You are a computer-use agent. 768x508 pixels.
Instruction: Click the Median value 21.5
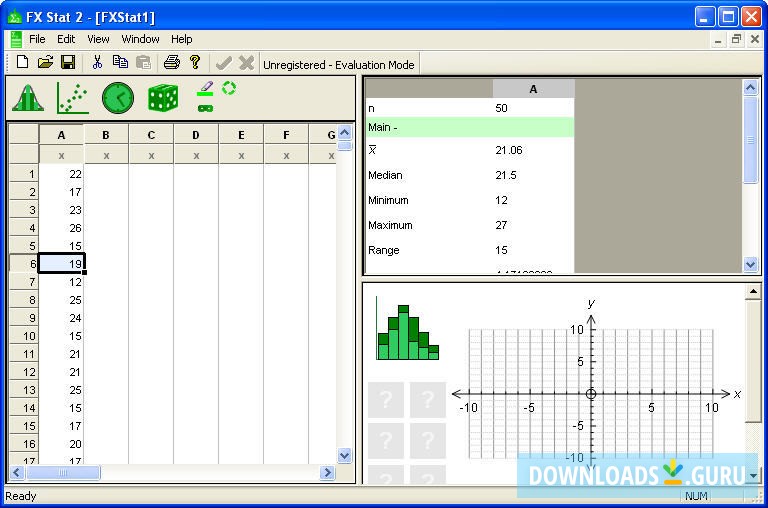click(505, 175)
